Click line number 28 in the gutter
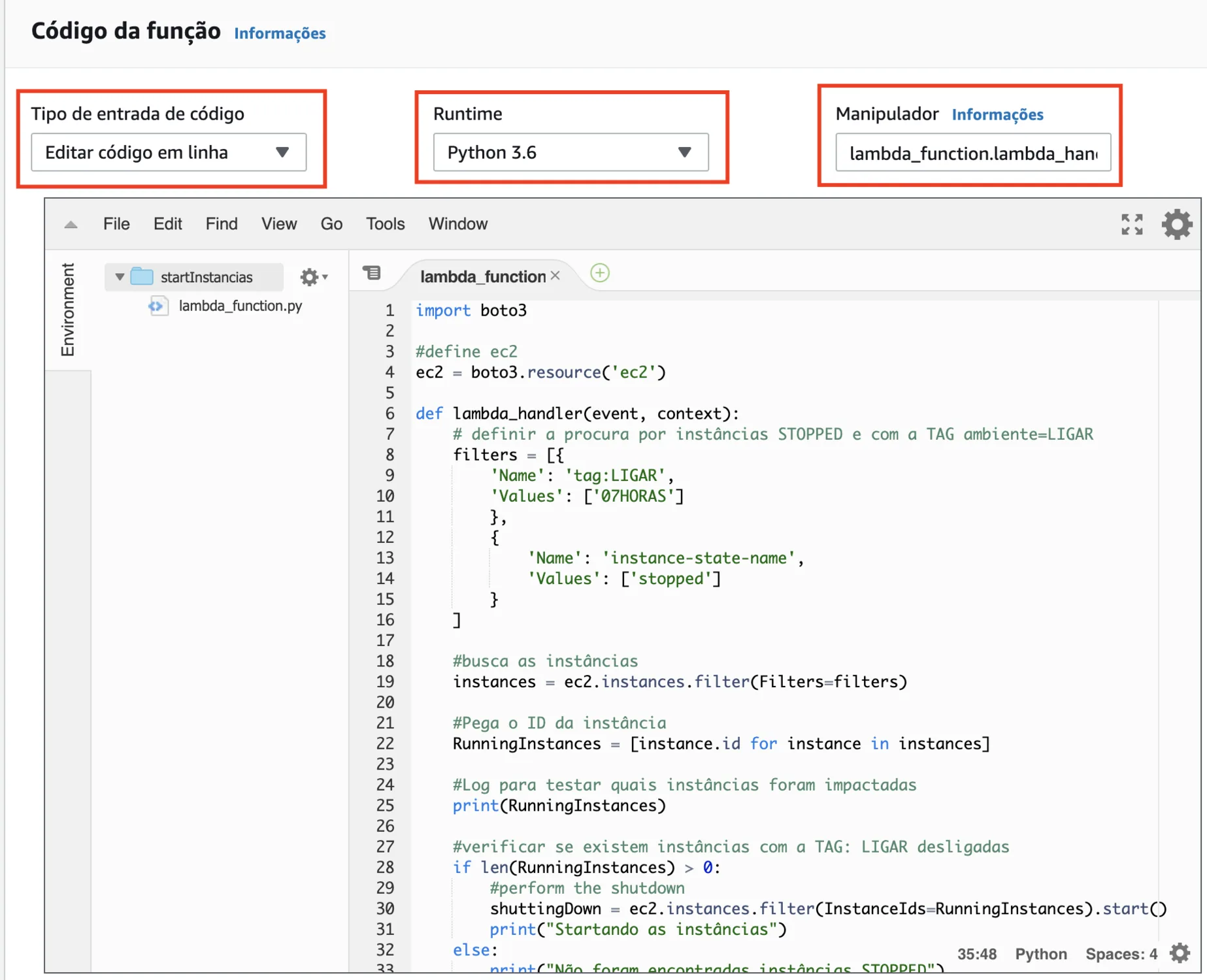 (385, 867)
